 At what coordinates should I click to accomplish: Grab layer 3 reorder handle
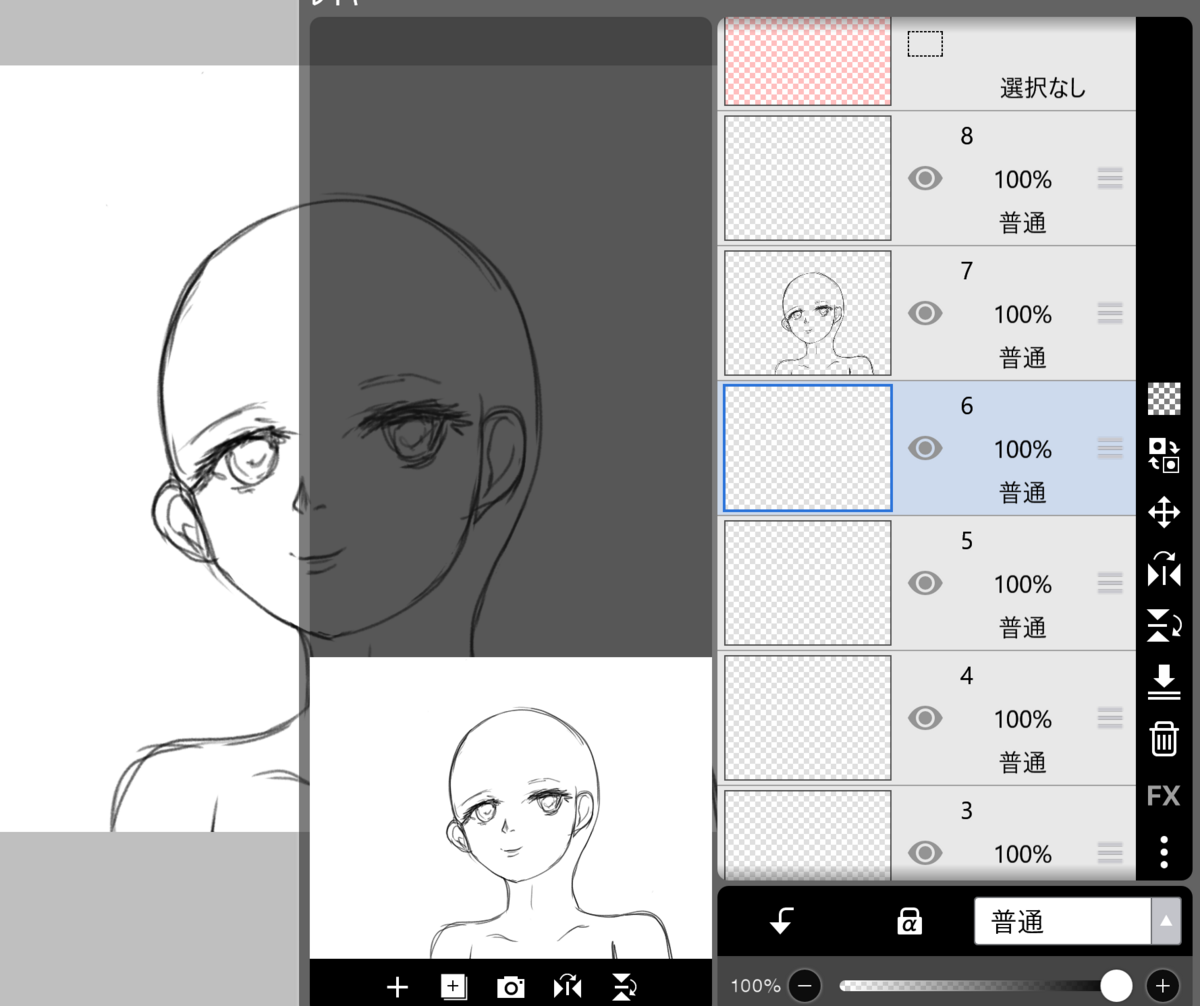pos(1110,853)
